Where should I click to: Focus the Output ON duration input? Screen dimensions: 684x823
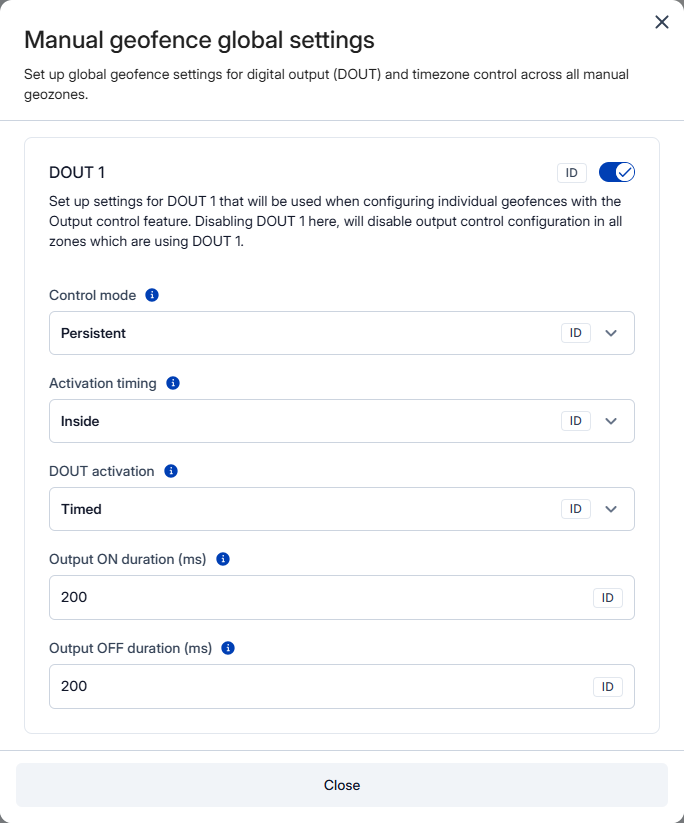coord(310,598)
